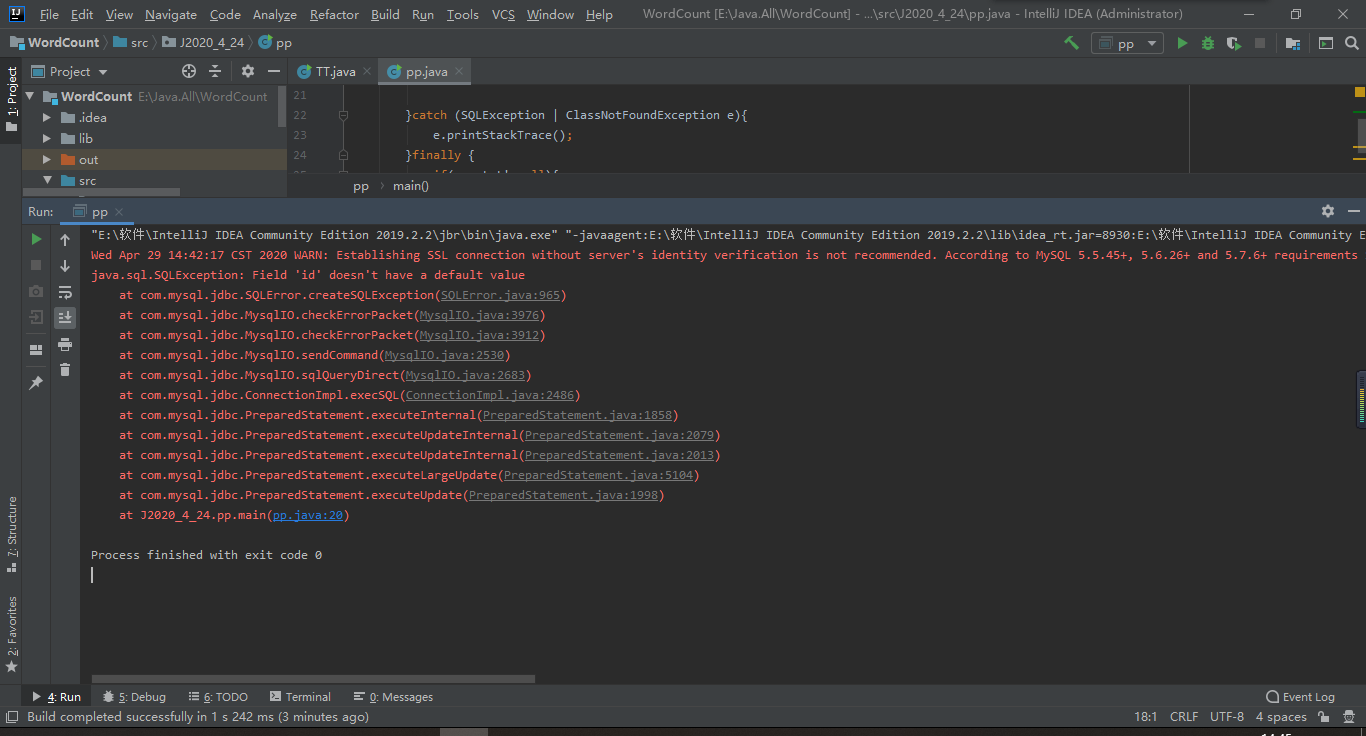Clear console with trash icon
This screenshot has width=1366, height=736.
(x=65, y=370)
